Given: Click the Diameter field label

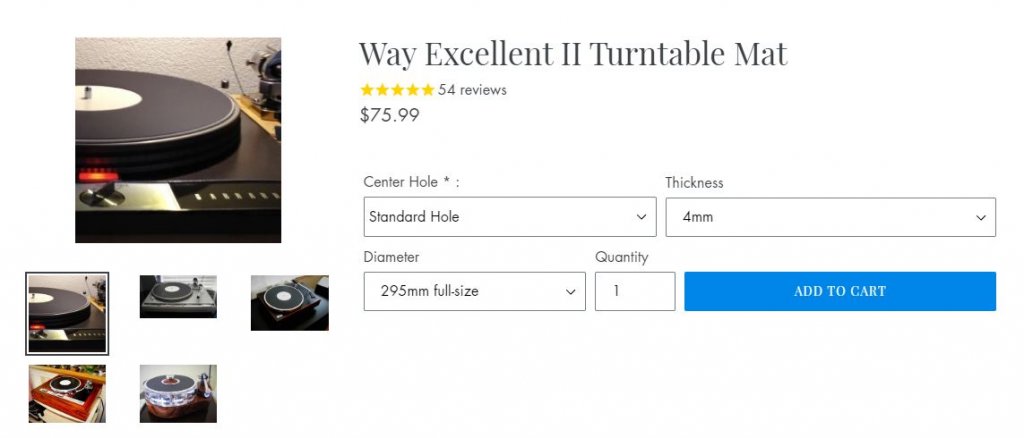Looking at the screenshot, I should [391, 257].
